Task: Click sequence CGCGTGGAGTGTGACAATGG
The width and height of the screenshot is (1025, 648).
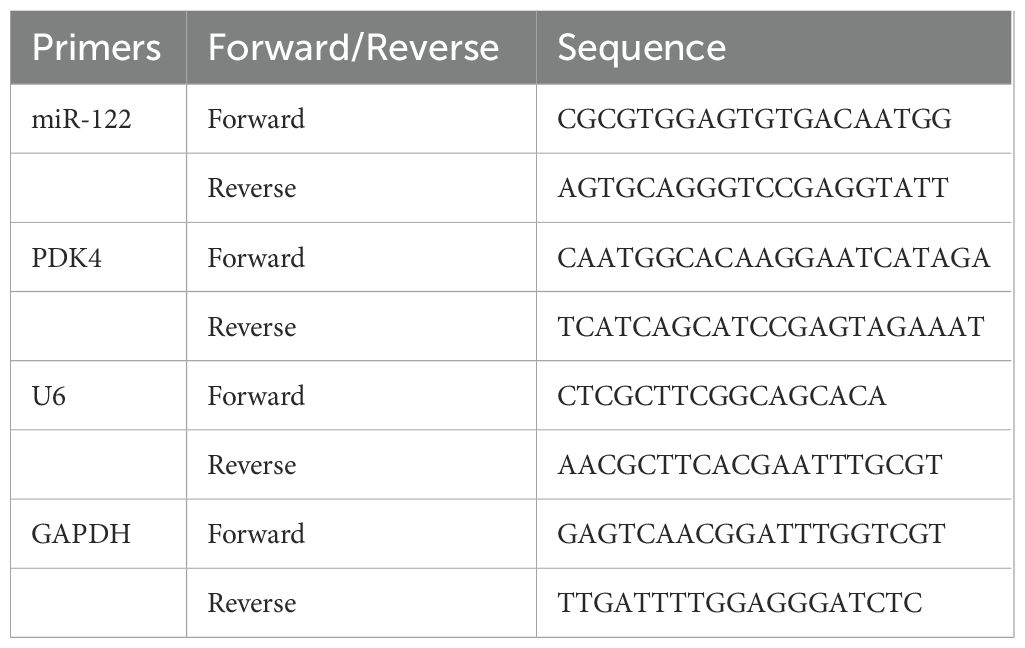Action: tap(754, 119)
